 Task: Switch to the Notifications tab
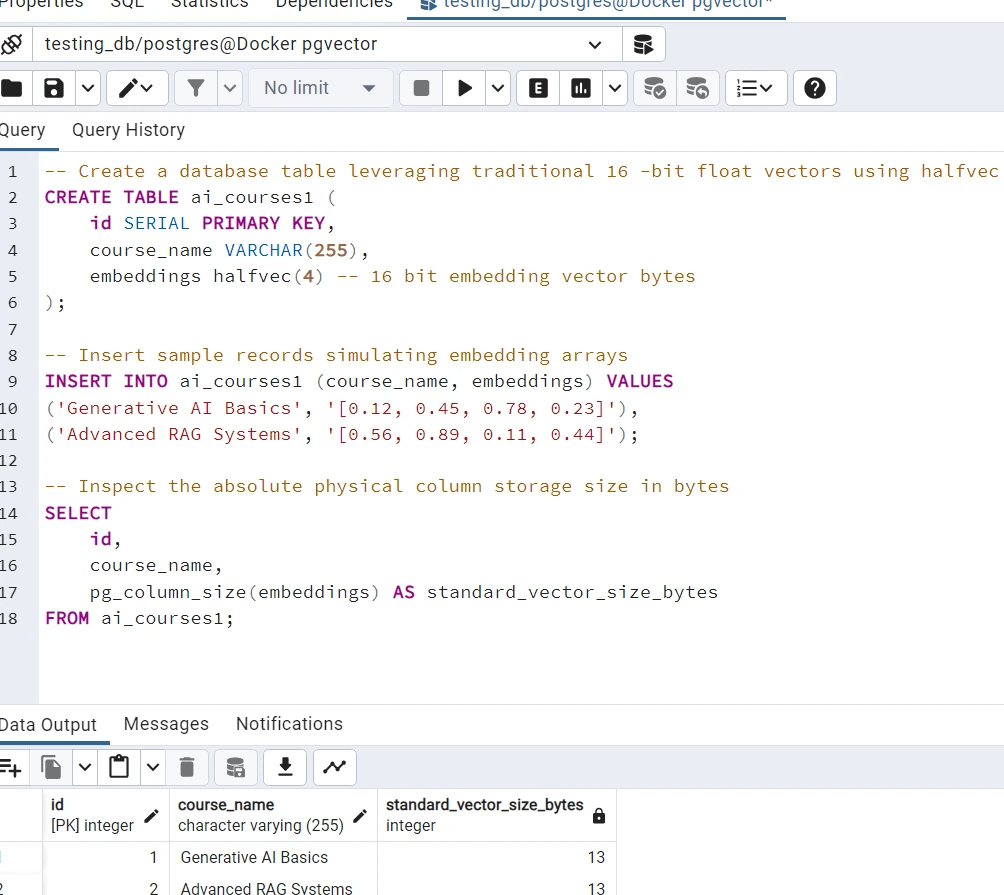(x=289, y=723)
